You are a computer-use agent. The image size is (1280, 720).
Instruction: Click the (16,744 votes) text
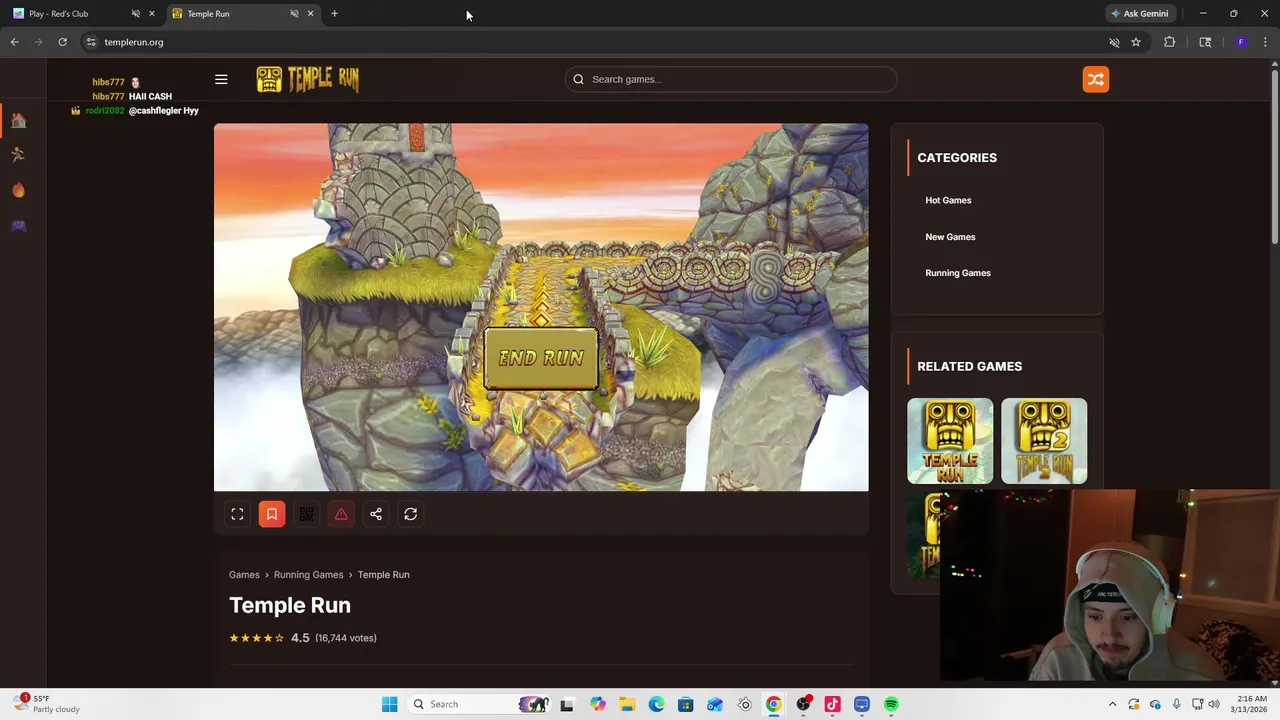pos(346,638)
